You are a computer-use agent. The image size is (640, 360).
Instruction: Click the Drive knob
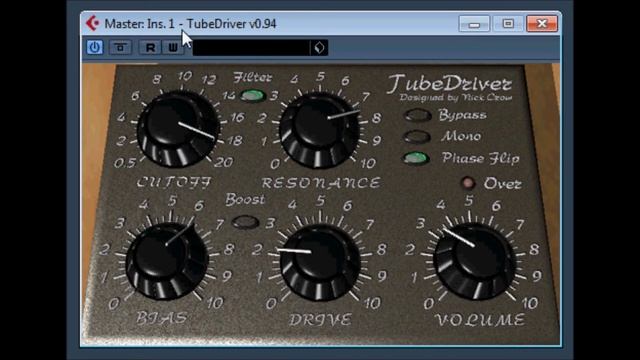(x=320, y=263)
